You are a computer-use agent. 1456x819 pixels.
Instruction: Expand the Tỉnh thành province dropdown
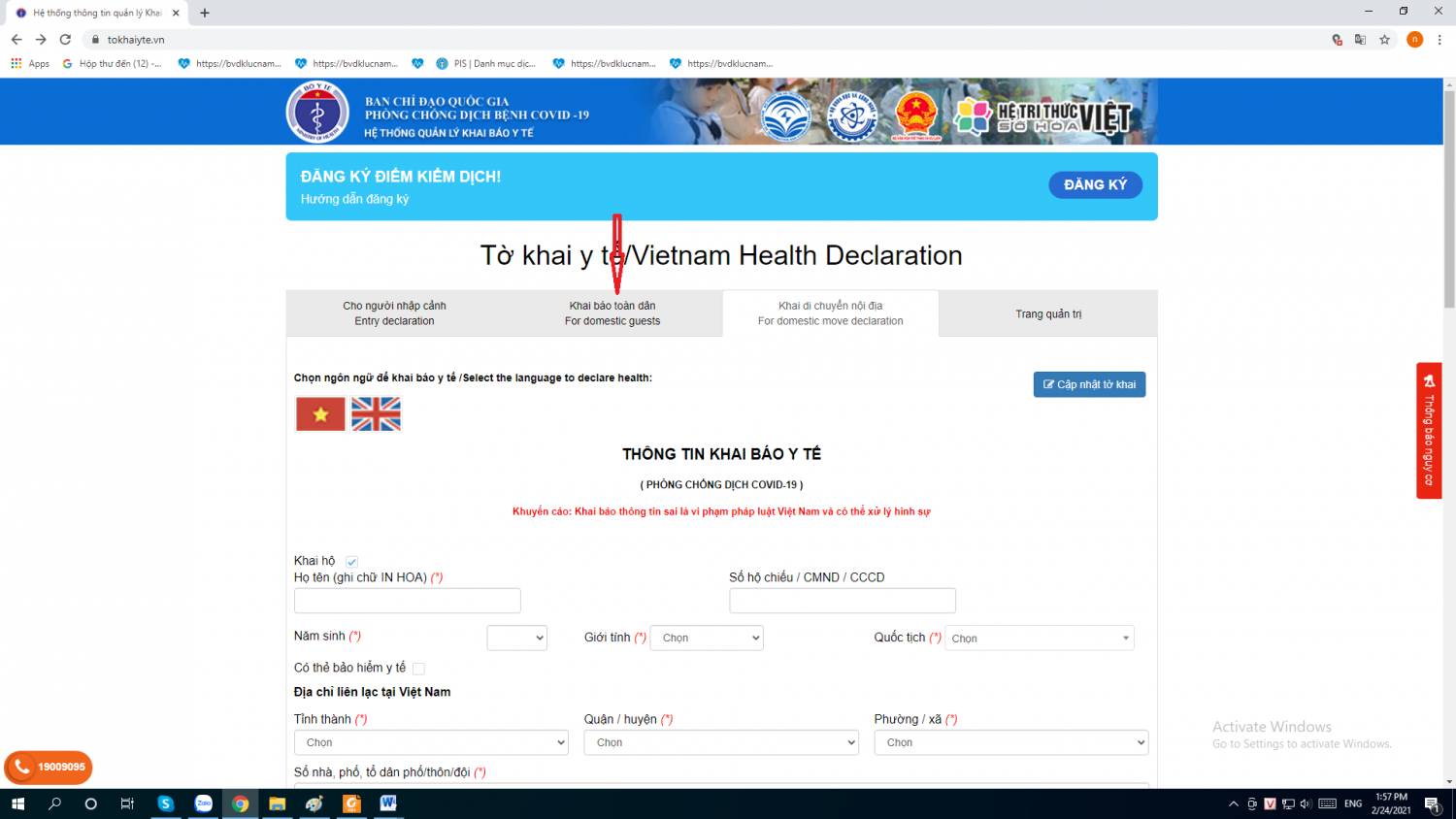tap(431, 742)
